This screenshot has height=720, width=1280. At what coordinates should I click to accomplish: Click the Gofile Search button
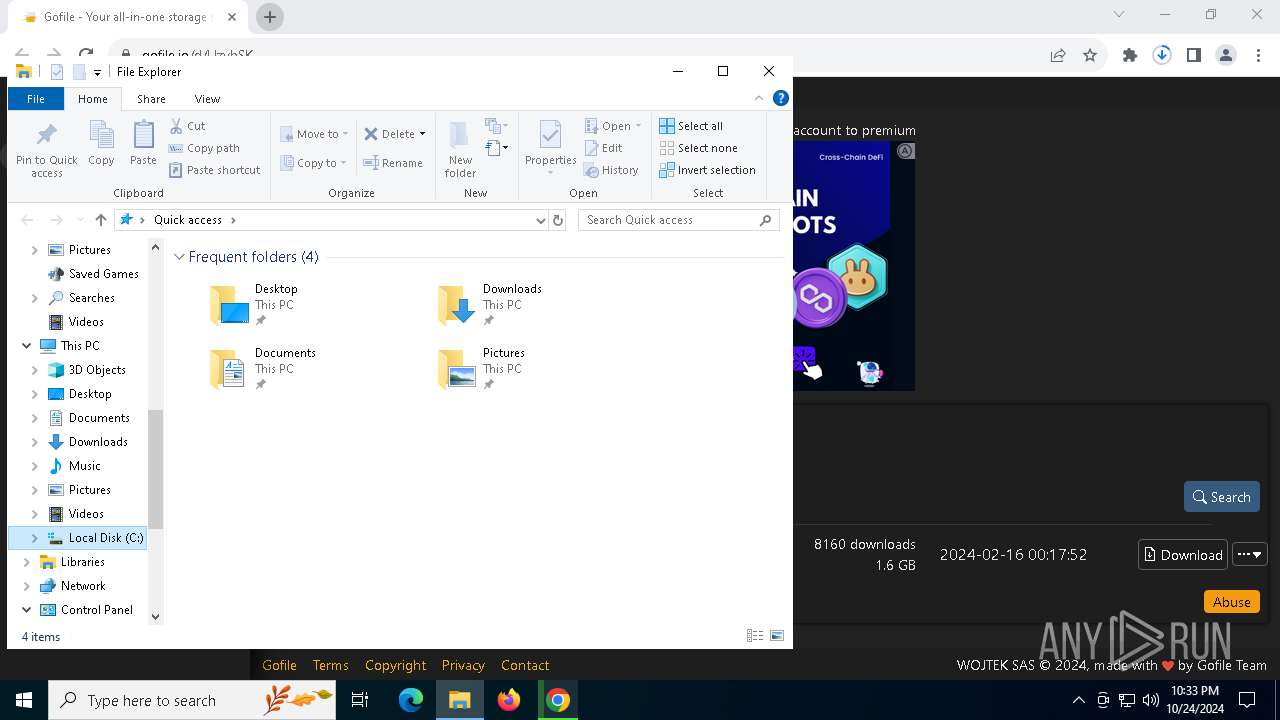(x=1221, y=497)
